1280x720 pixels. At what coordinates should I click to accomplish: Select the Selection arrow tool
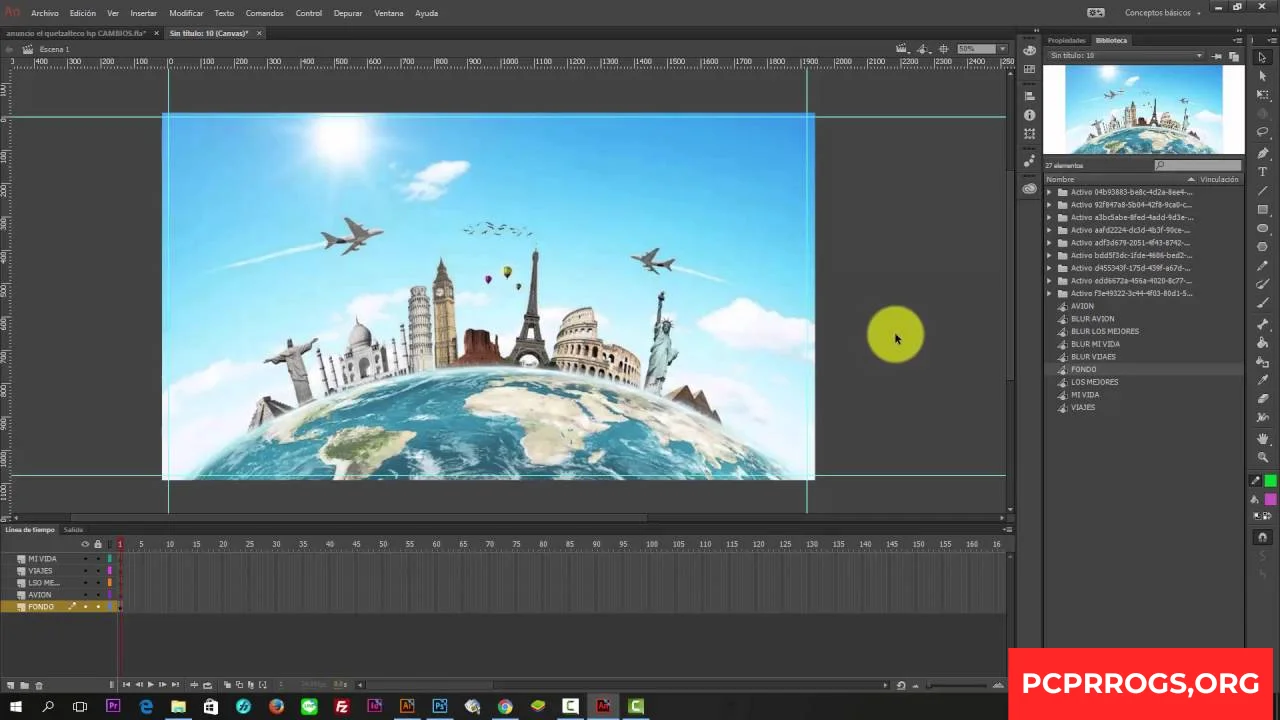pos(1262,58)
